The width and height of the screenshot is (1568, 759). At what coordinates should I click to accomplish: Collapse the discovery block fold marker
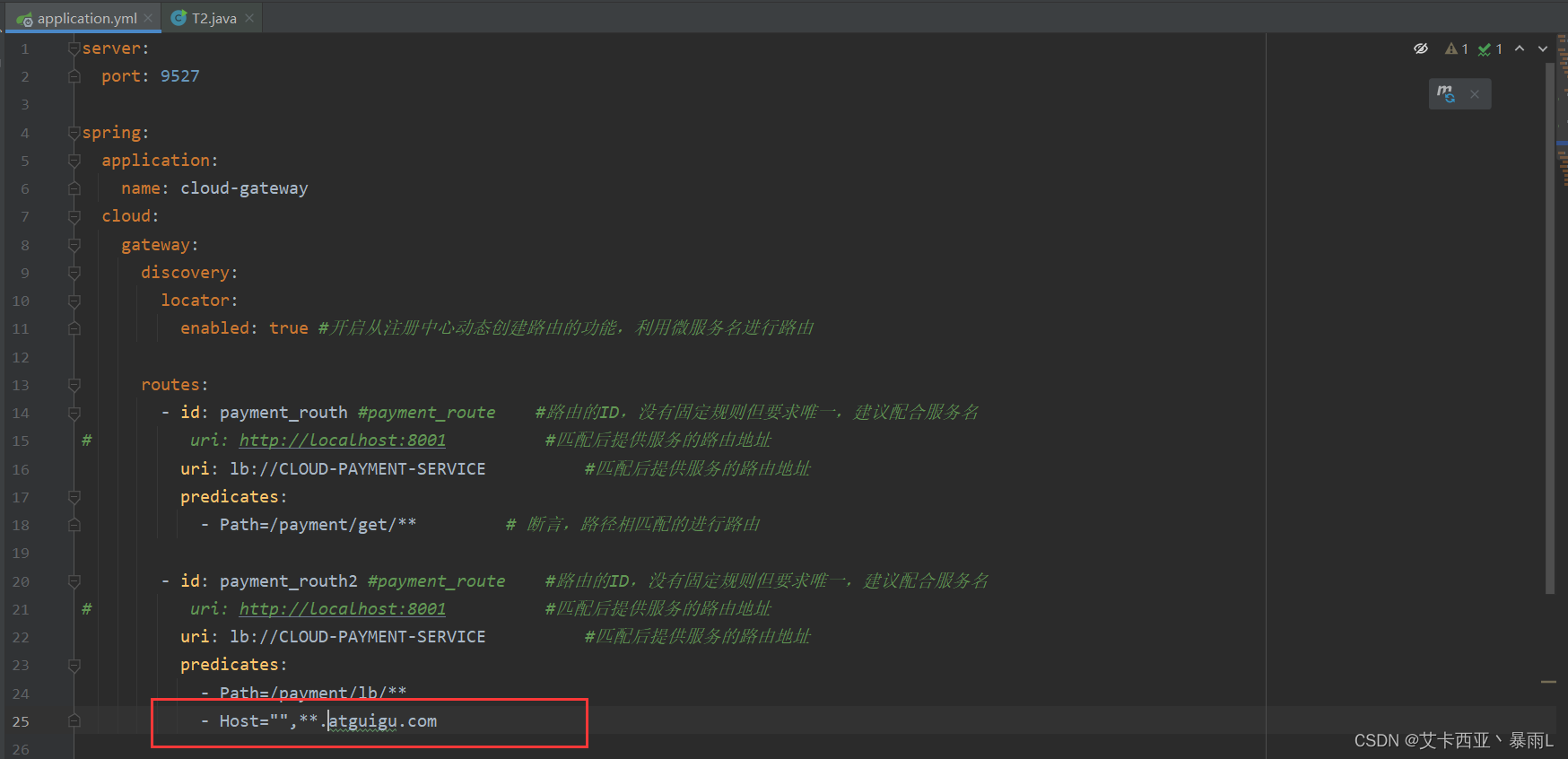[74, 273]
